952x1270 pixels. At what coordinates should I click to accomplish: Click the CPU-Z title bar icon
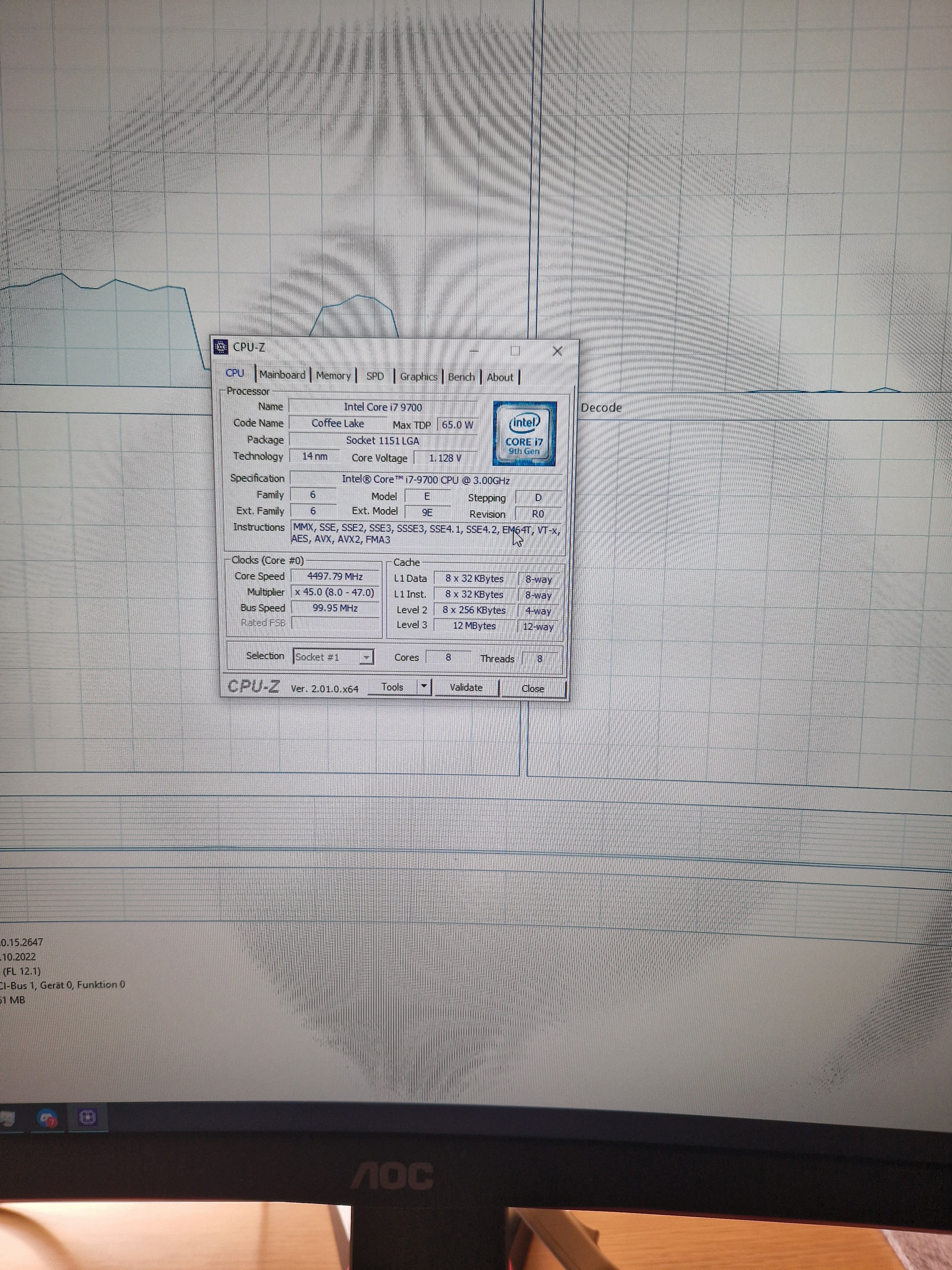[x=220, y=347]
